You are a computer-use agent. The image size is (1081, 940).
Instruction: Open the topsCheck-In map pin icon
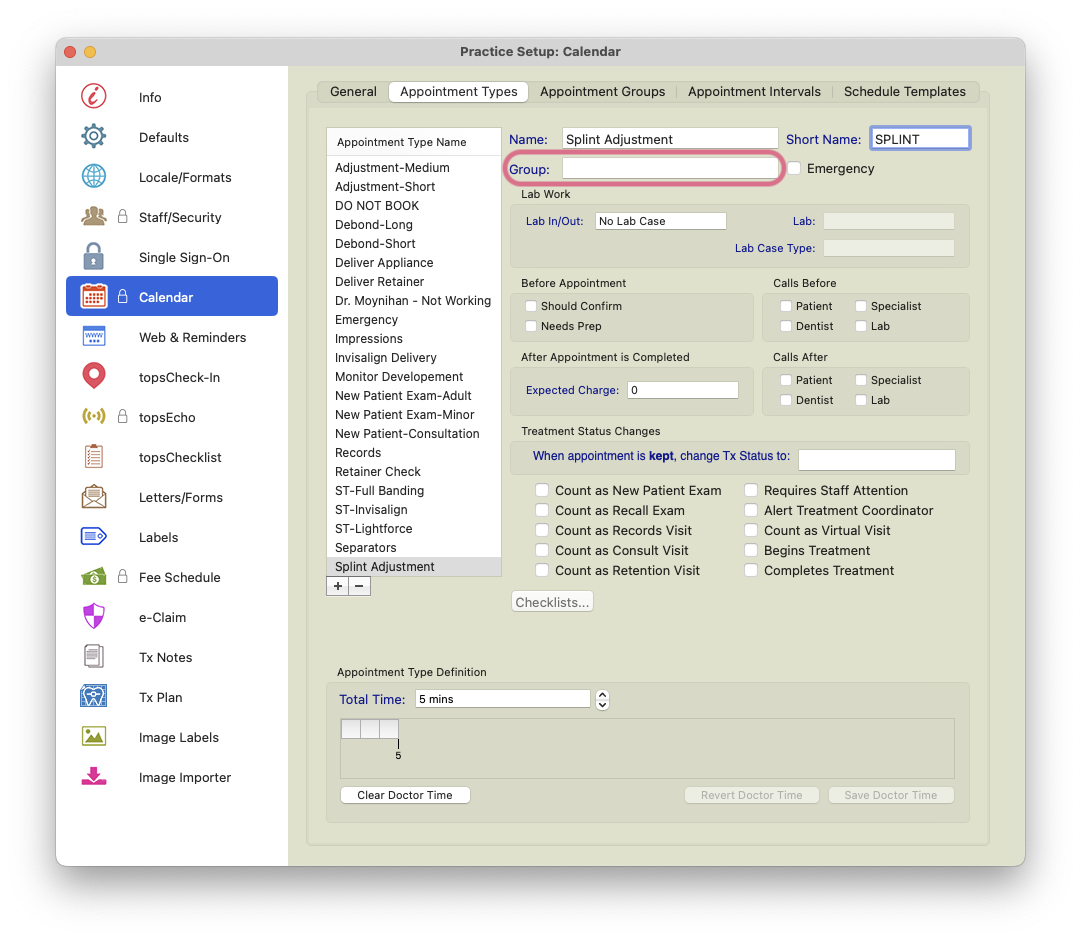click(x=94, y=376)
